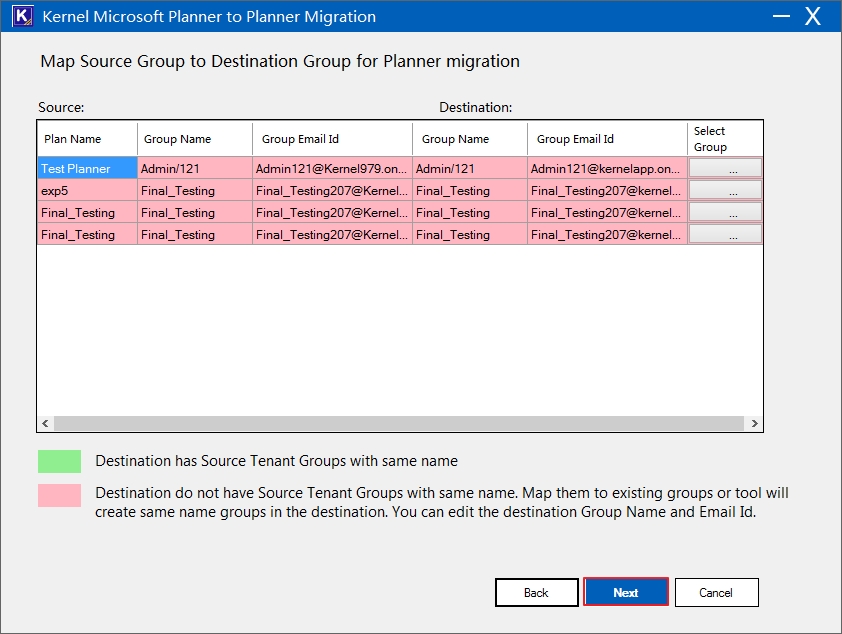
Task: Click the 'Destination has Source Tenant Groups' legend text
Action: [277, 461]
